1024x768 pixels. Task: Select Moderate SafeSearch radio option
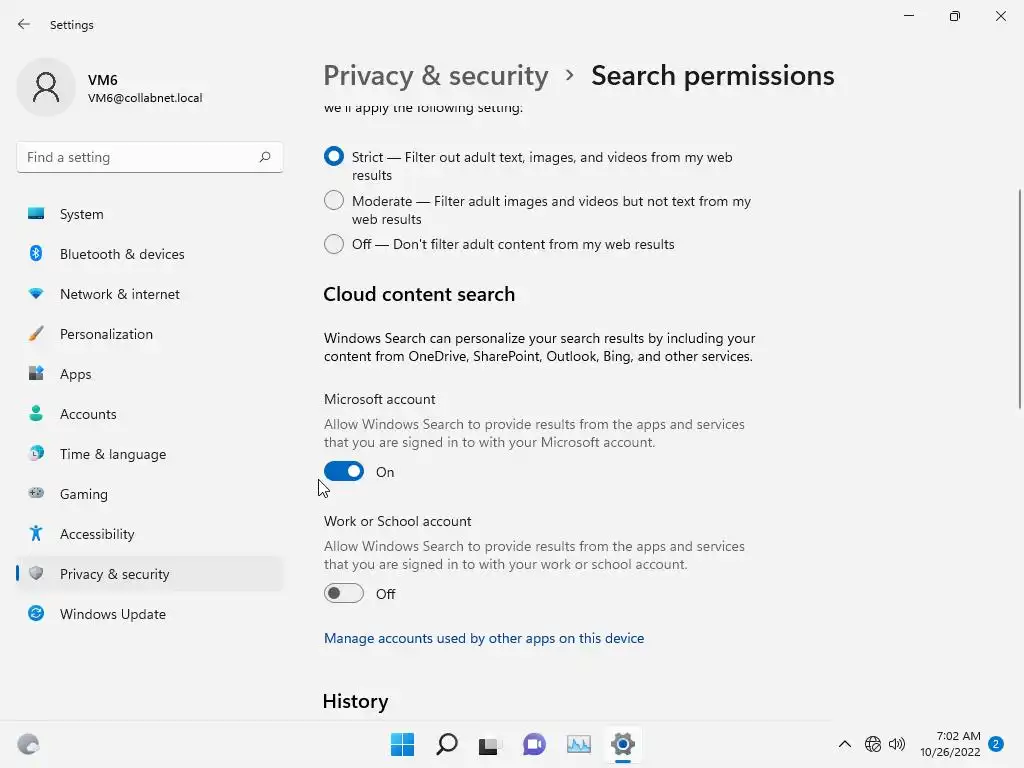point(334,201)
